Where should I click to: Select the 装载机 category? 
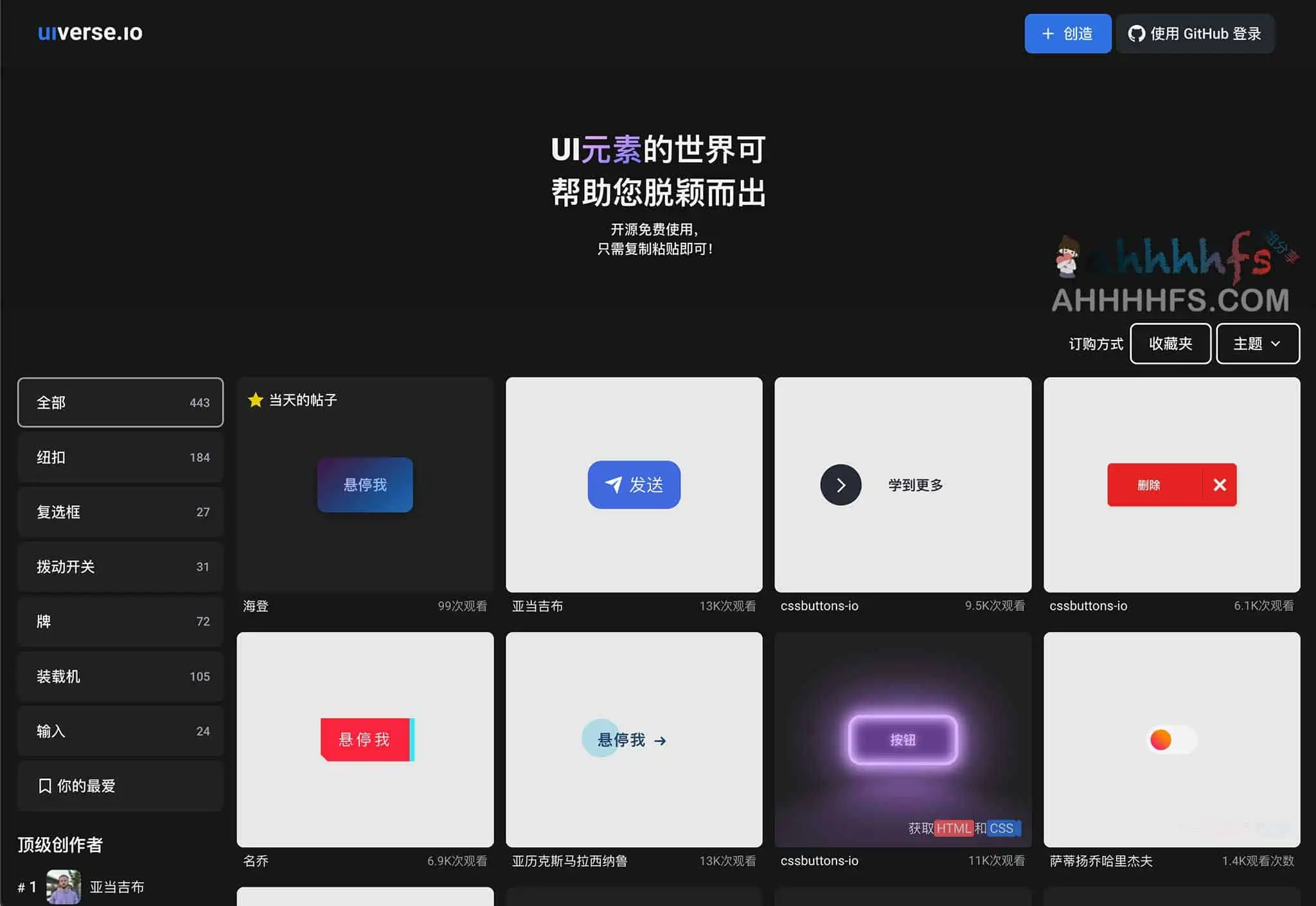(x=120, y=676)
